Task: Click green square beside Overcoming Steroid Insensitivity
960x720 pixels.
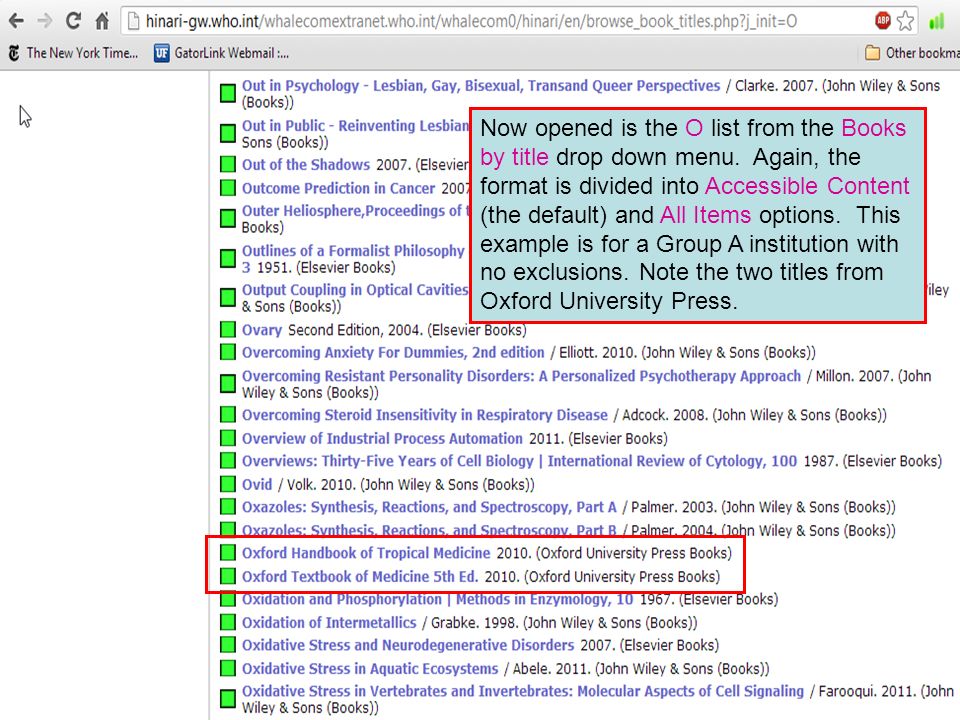Action: tap(228, 414)
